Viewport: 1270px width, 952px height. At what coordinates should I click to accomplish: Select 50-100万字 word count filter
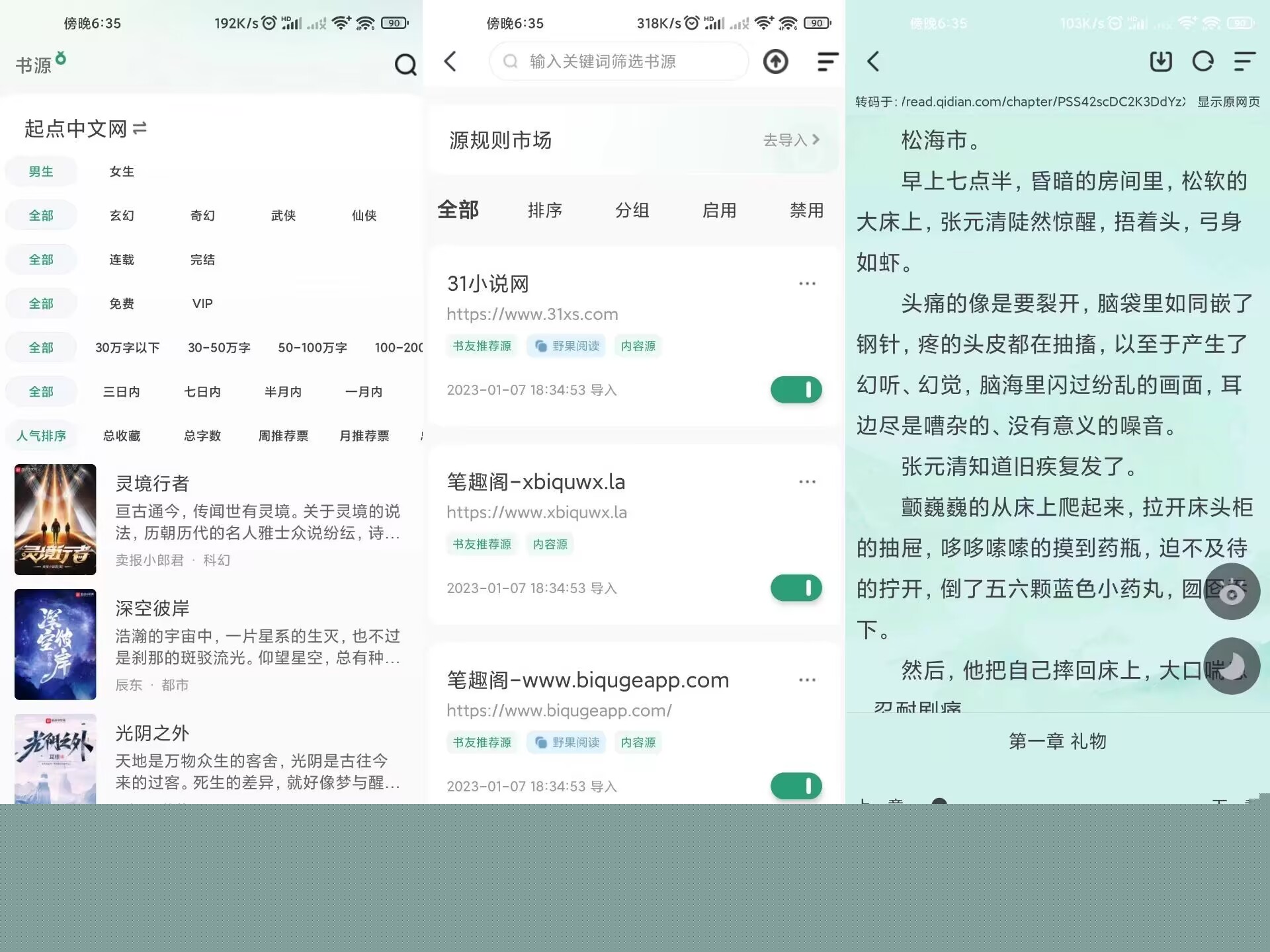pos(312,348)
